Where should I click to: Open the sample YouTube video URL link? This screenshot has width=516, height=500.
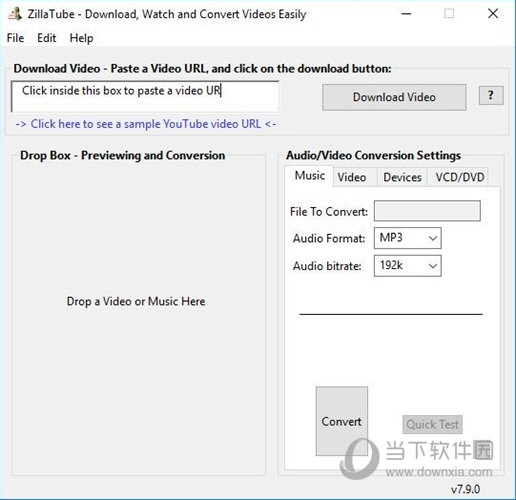[x=146, y=124]
